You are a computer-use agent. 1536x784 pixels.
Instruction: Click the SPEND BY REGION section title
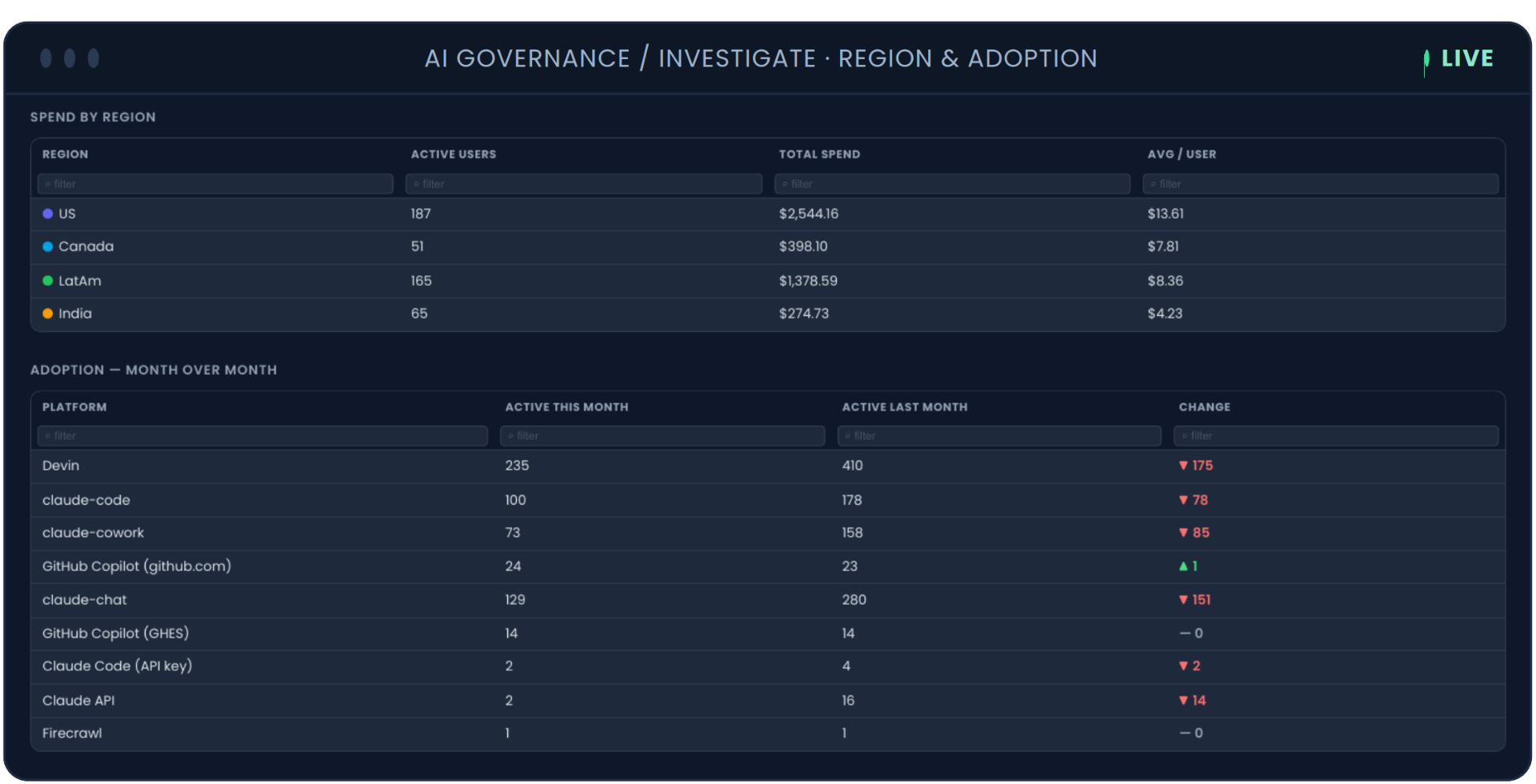(93, 117)
